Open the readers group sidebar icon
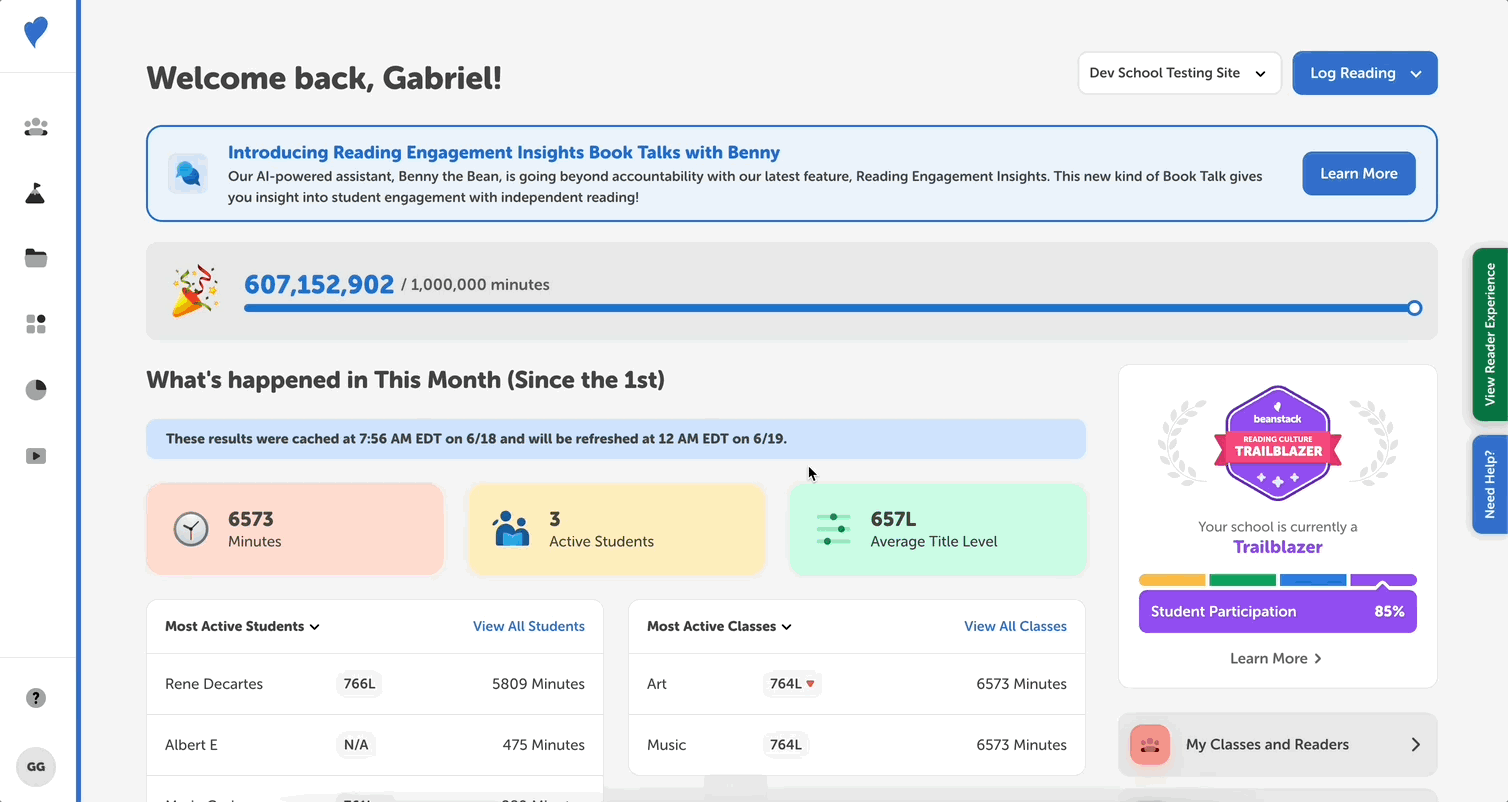Screen dimensions: 1508x802 point(36,128)
